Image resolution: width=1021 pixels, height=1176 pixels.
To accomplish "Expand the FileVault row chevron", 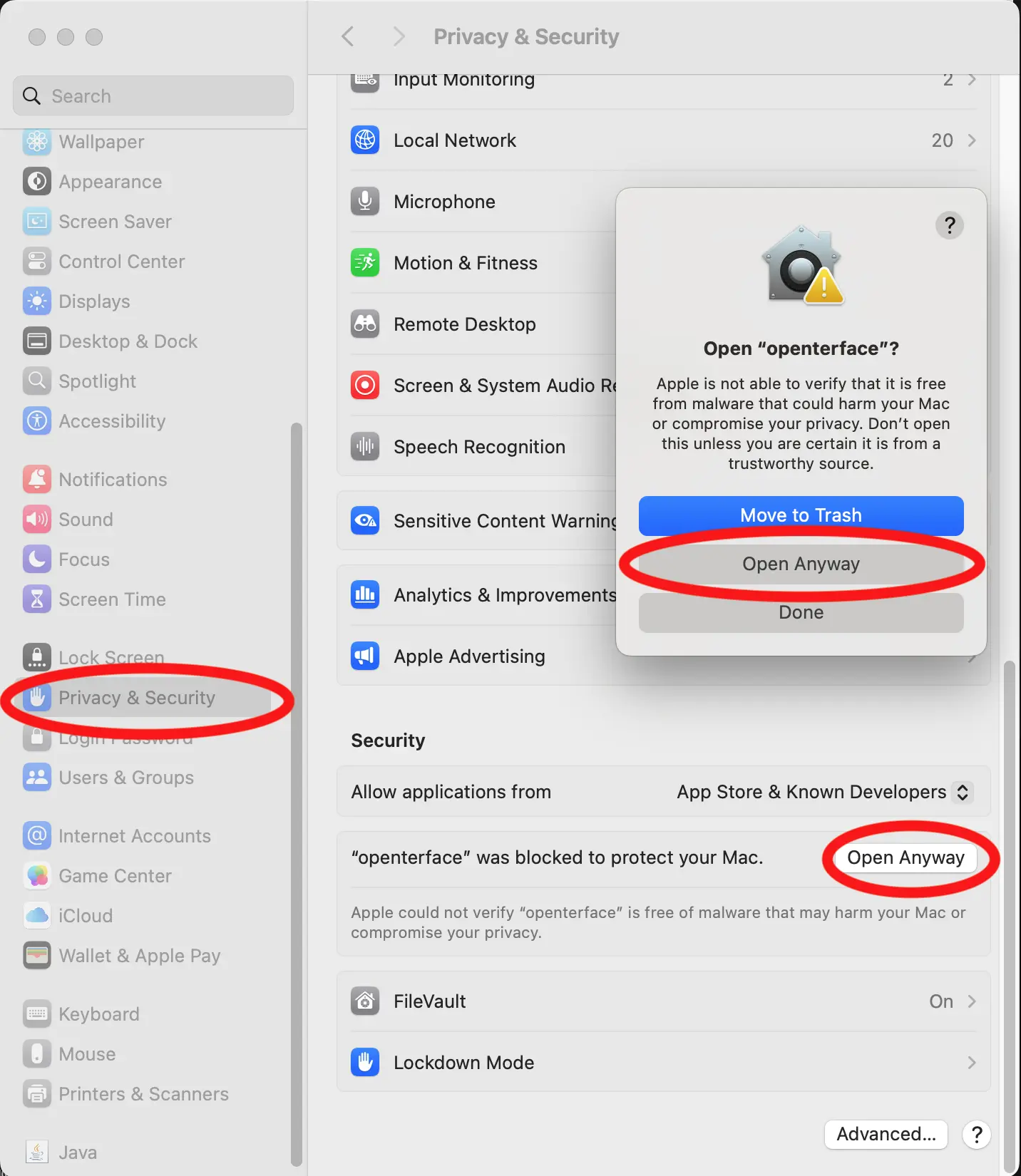I will pos(971,1001).
